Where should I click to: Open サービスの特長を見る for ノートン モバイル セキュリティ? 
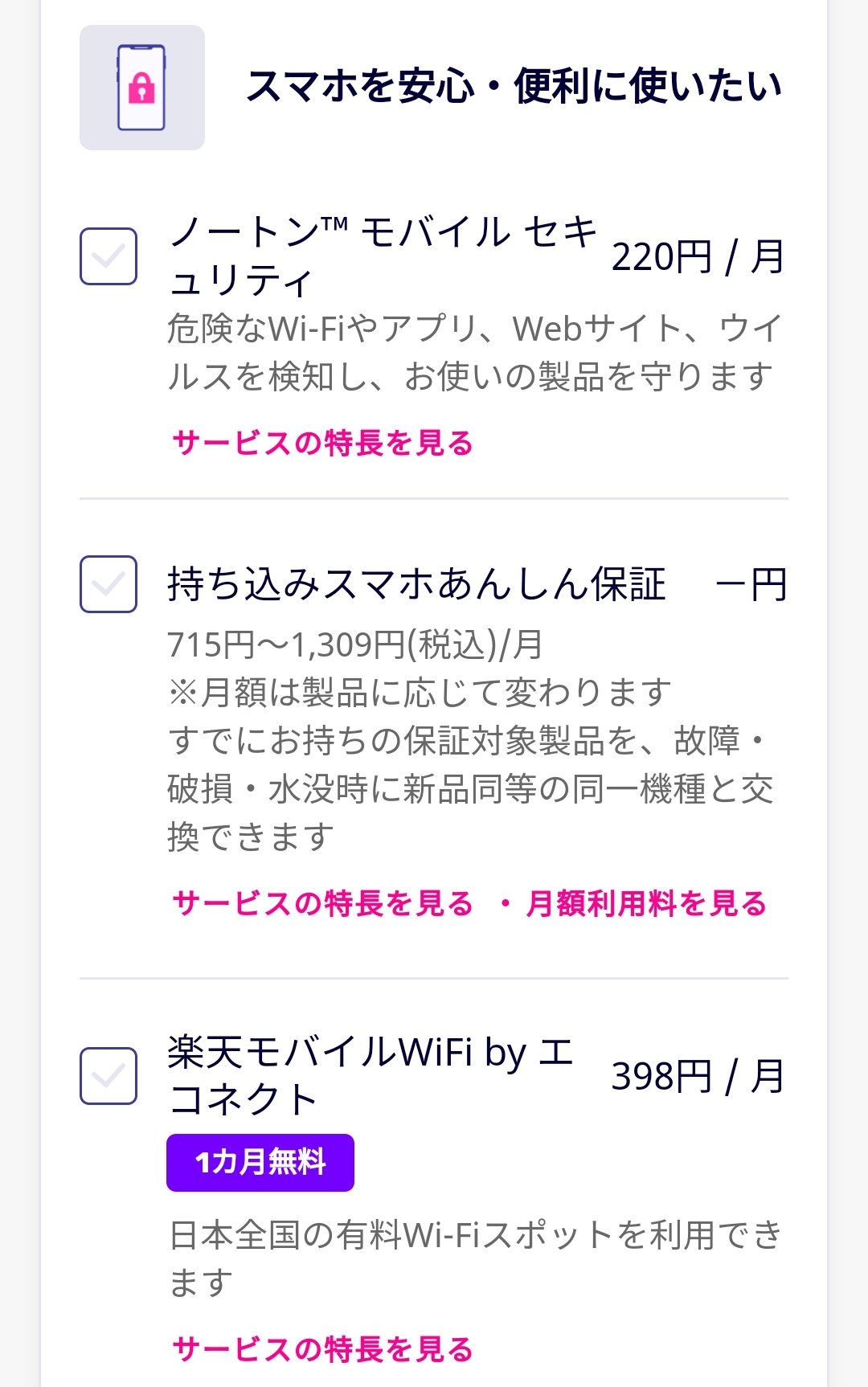click(323, 443)
